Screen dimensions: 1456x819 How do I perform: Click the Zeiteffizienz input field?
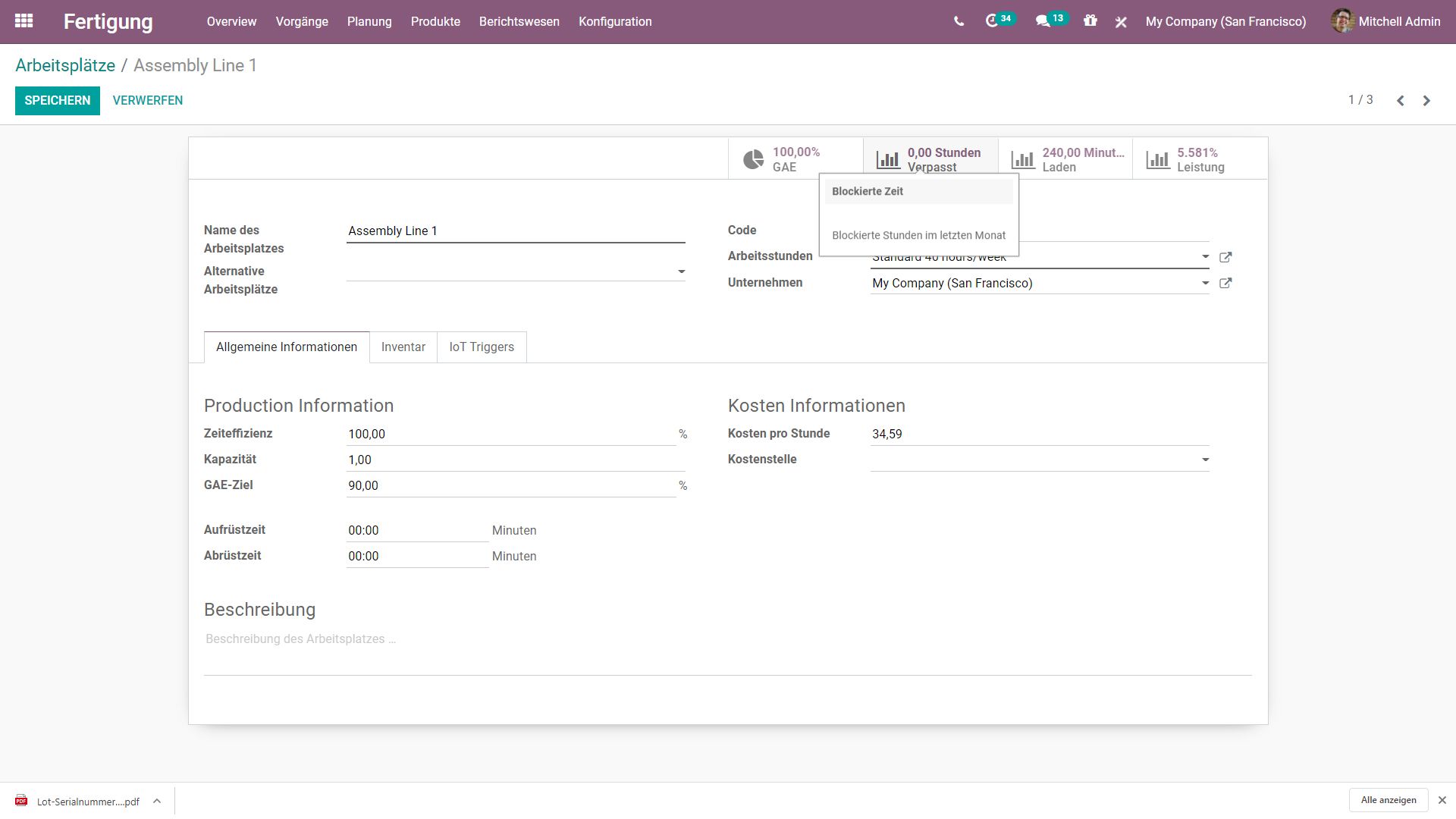coord(510,434)
